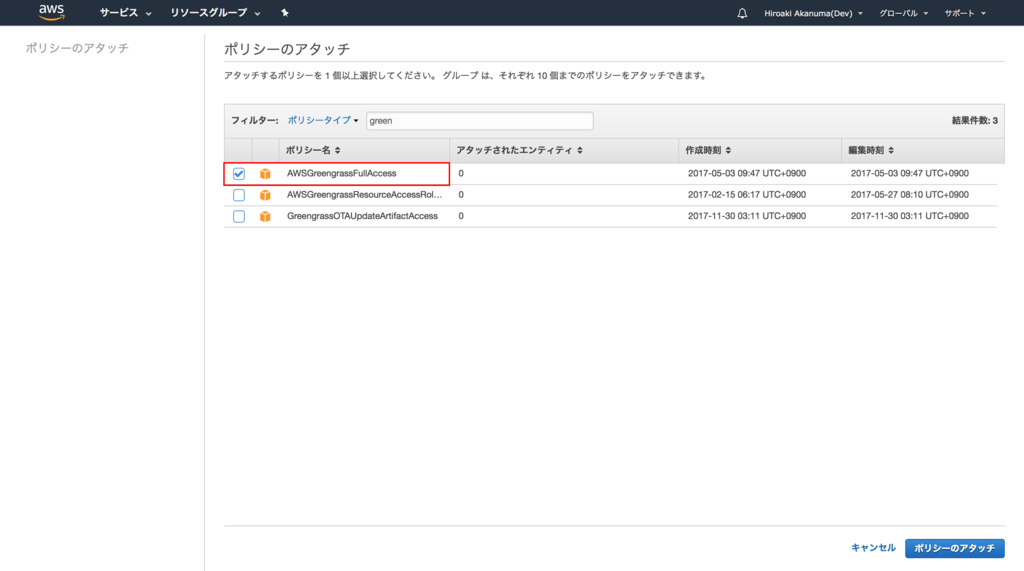This screenshot has height=571, width=1024.
Task: Click edit time 2017-05-27 08:10 UTC+0900
Action: [x=909, y=195]
